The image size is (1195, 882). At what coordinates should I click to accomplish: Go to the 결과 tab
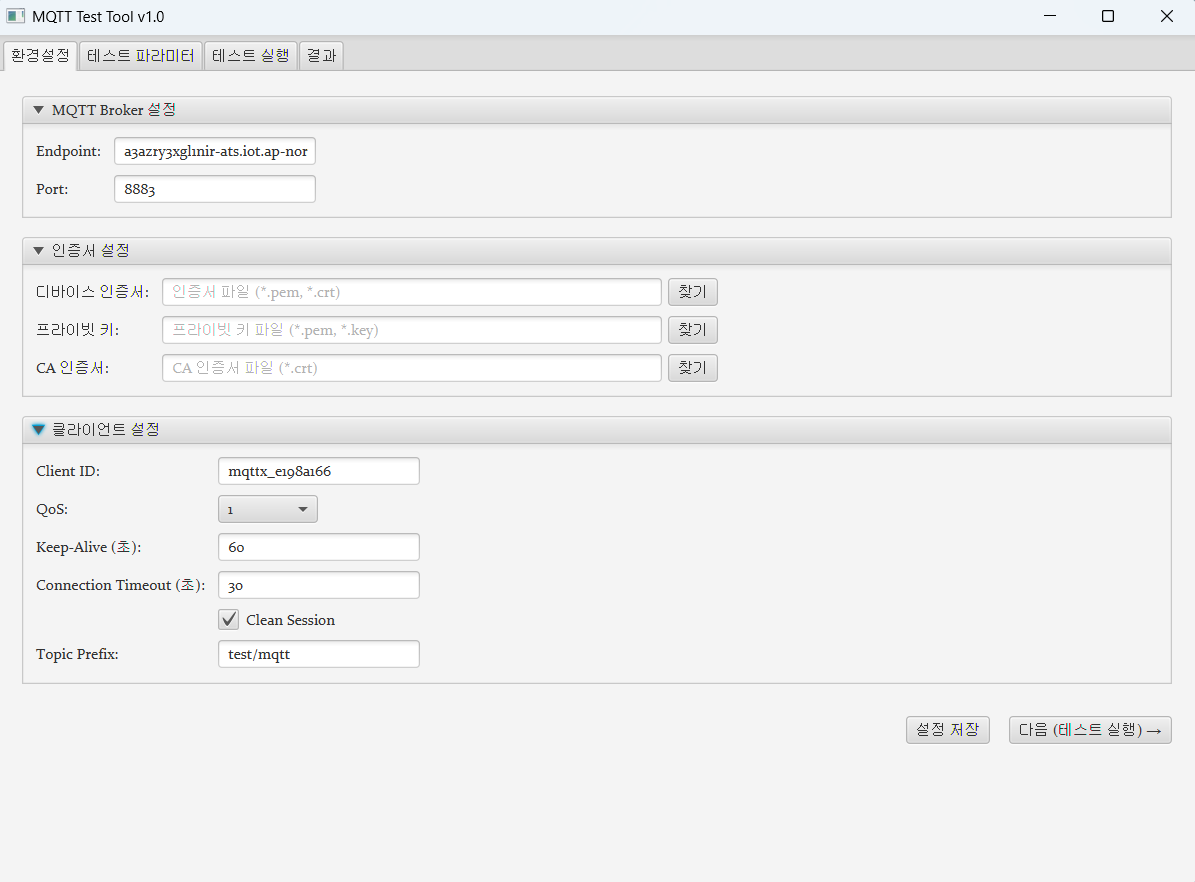coord(321,56)
